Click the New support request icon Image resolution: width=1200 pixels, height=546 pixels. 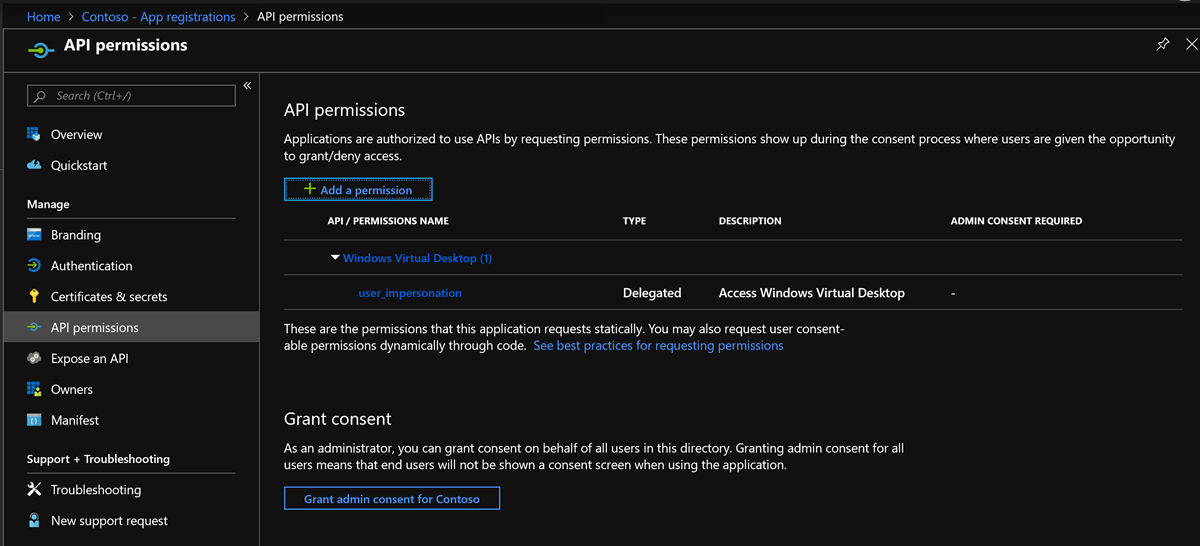(34, 521)
